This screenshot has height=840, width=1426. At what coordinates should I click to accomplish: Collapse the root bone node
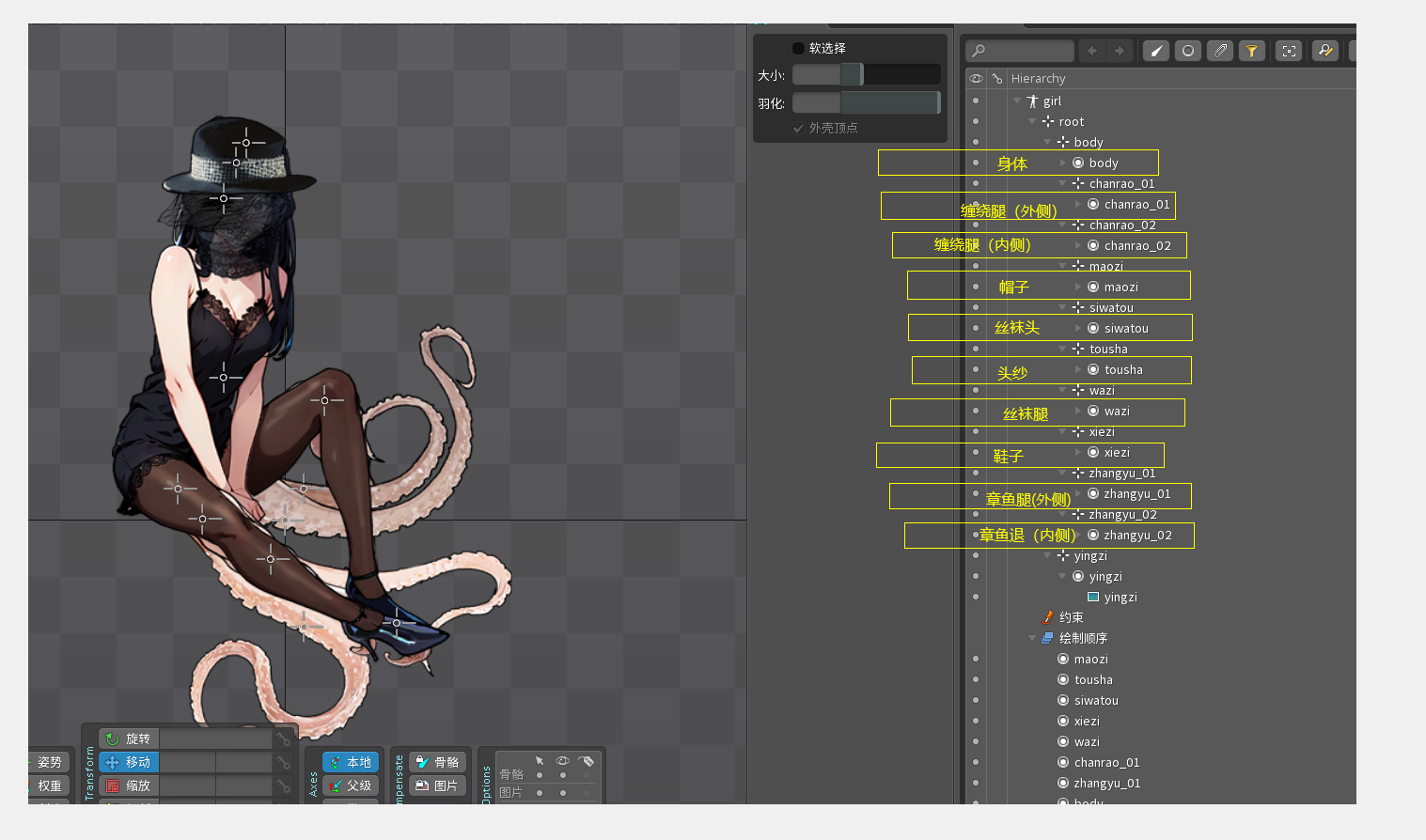pos(1032,121)
